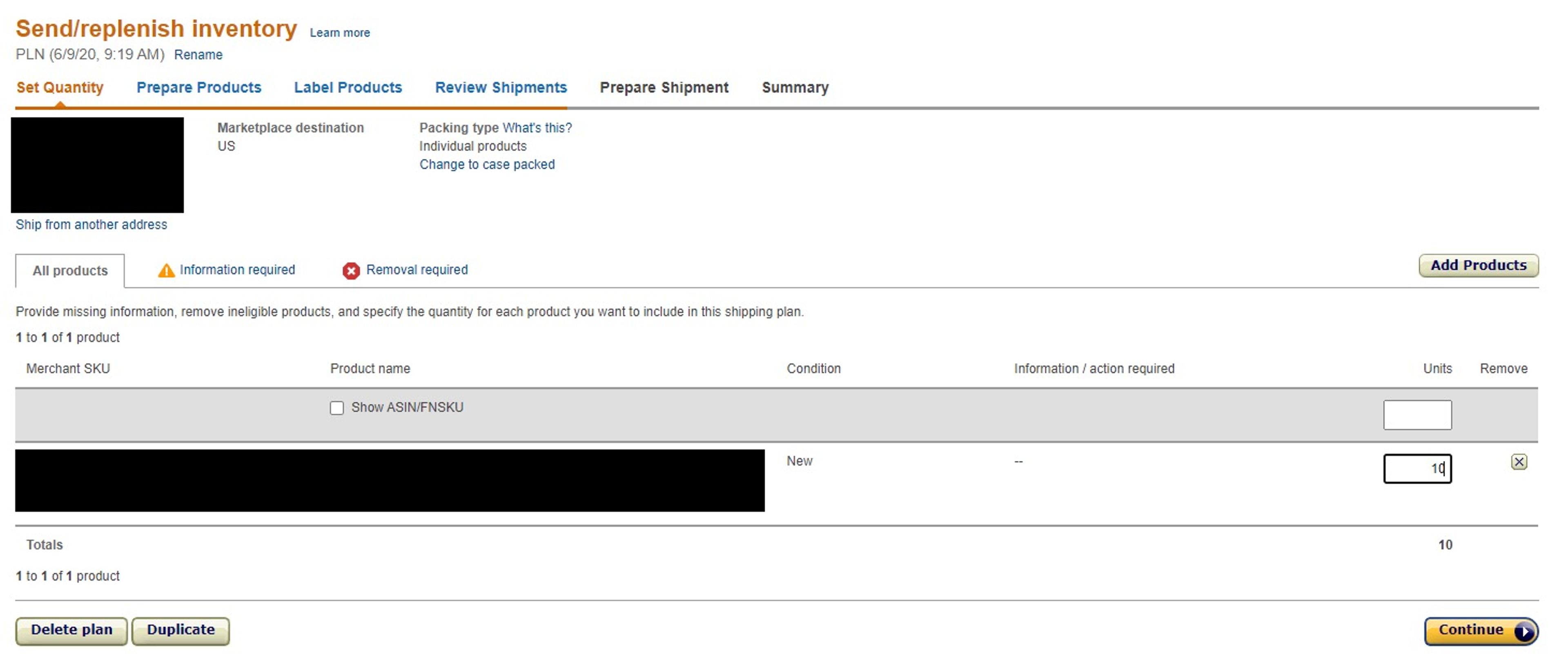Click the orange warning triangle icon
The width and height of the screenshot is (1568, 664).
165,271
